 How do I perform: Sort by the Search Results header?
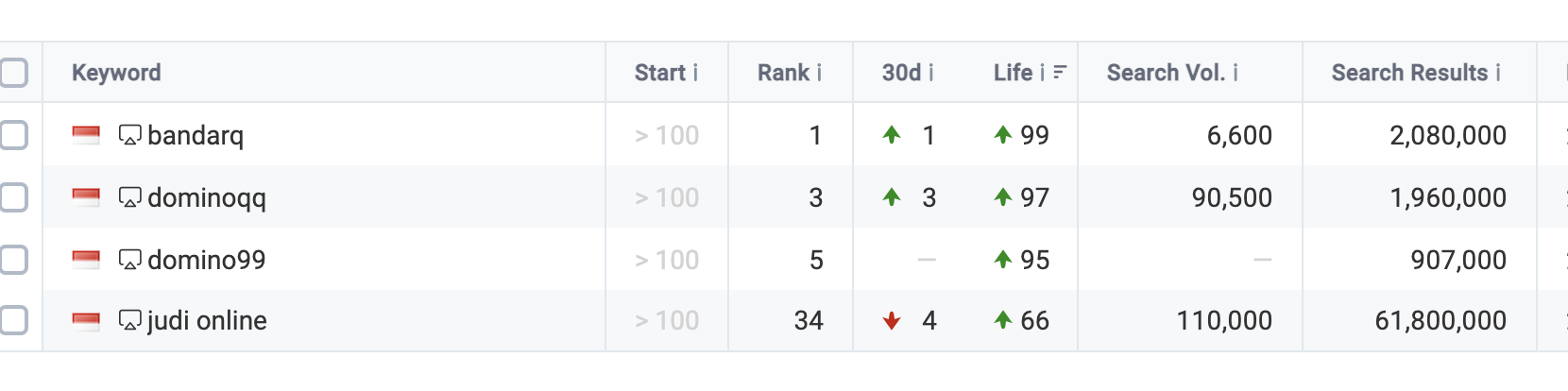coord(1409,73)
